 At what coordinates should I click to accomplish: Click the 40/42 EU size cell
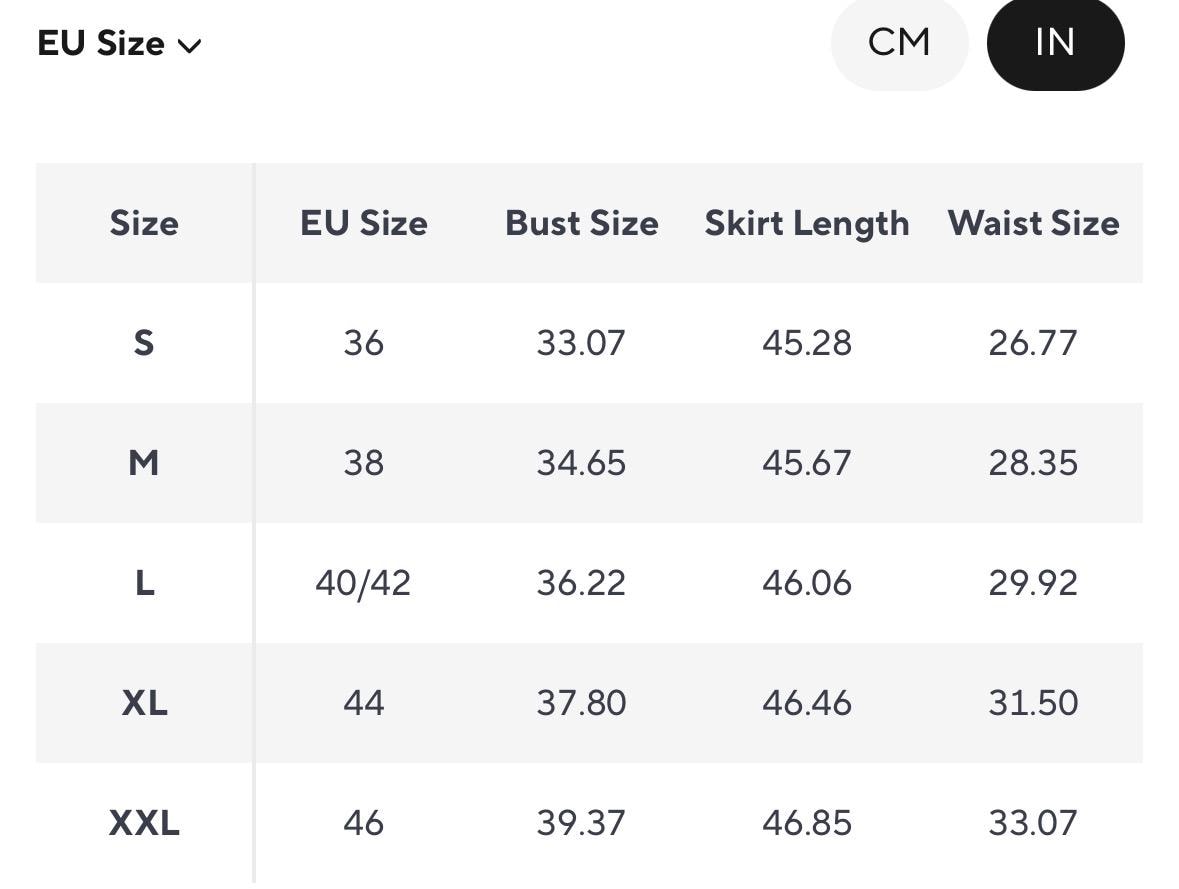[363, 583]
